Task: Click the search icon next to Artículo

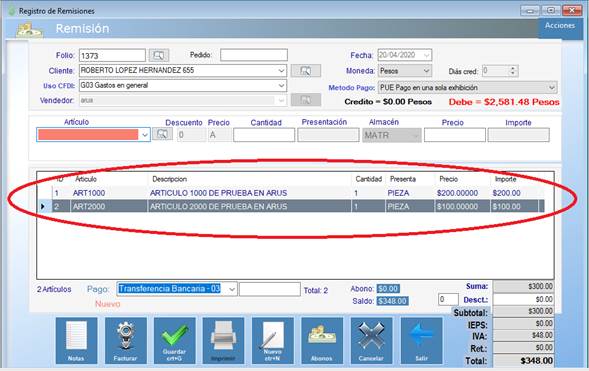Action: [162, 134]
